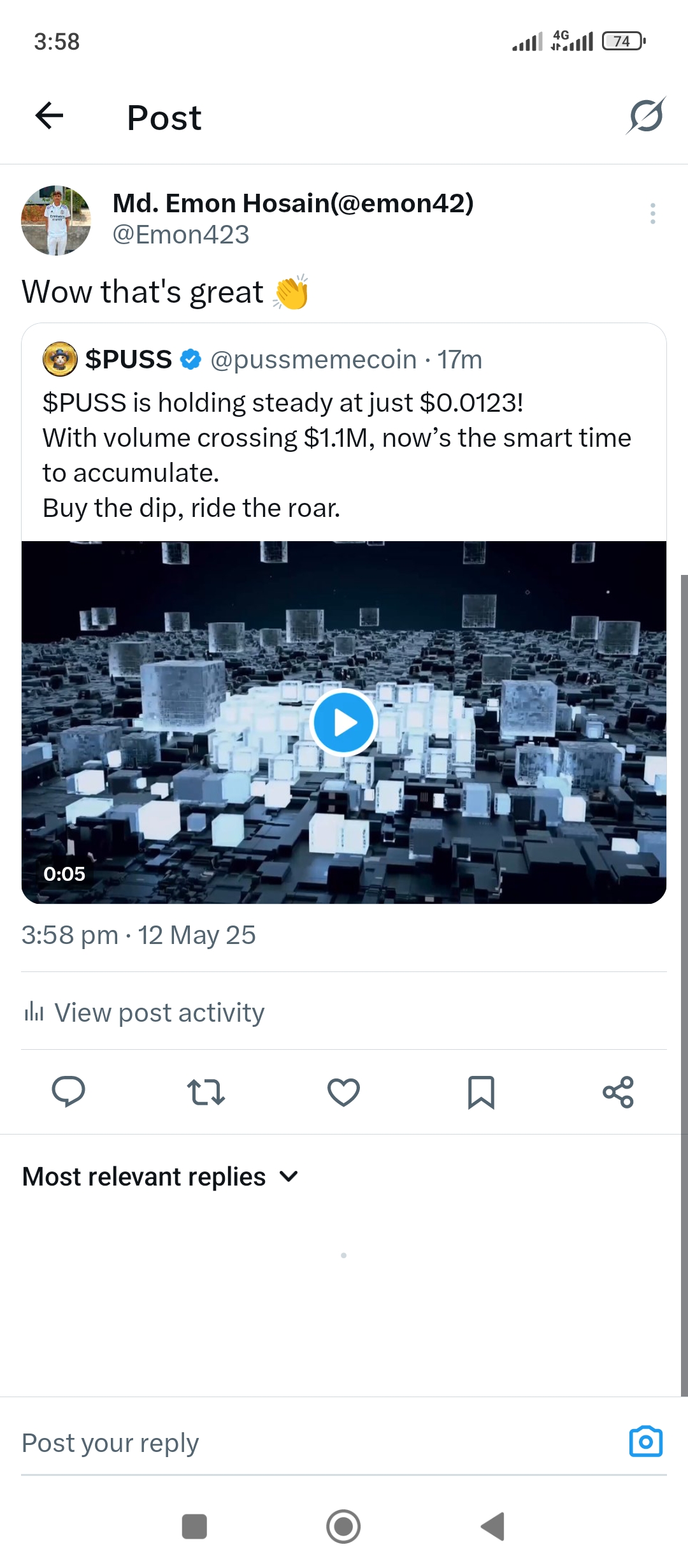This screenshot has width=688, height=1568.
Task: Like the post with the heart icon
Action: 343,1092
